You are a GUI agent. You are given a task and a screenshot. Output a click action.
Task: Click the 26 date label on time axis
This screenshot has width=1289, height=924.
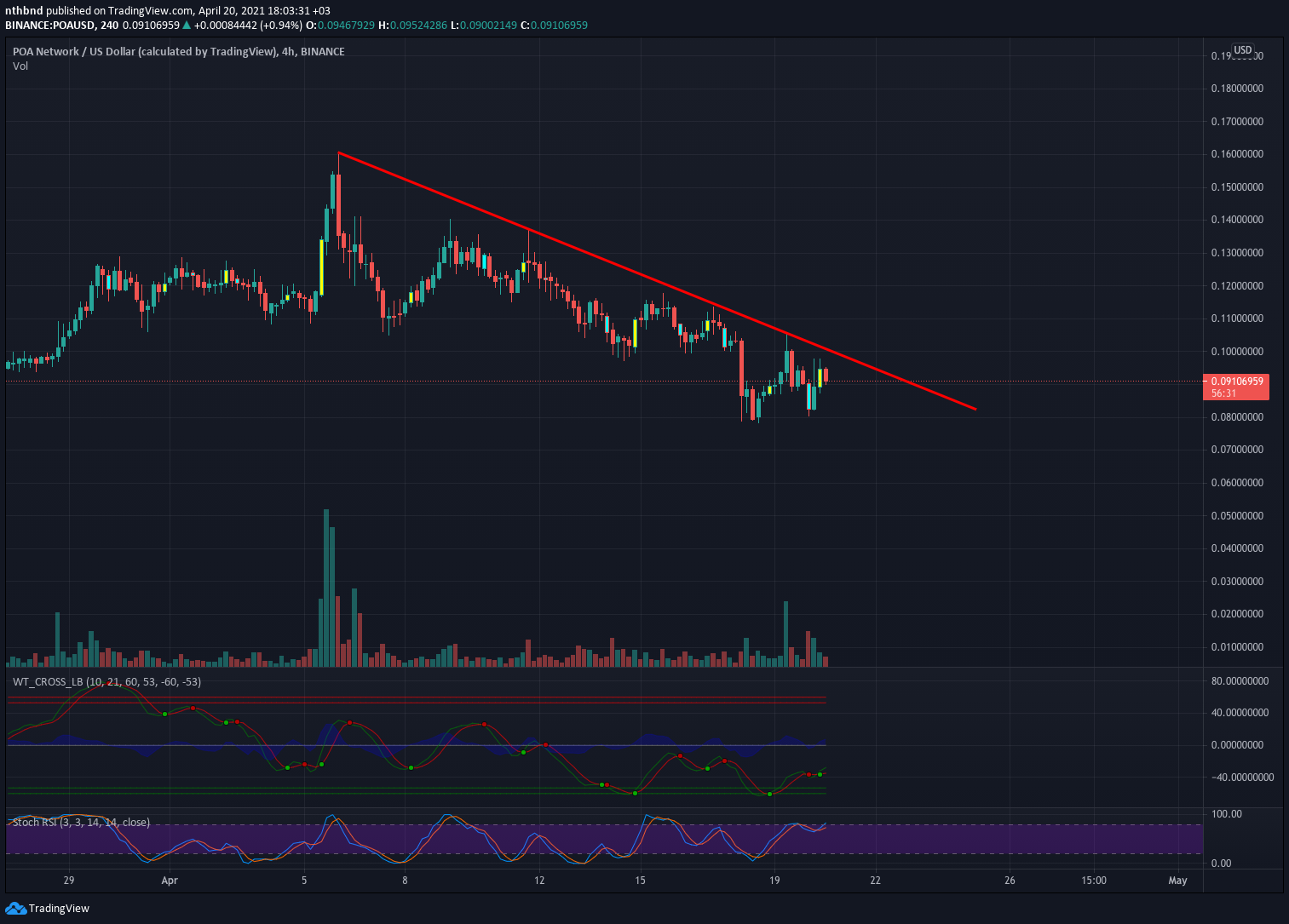[1010, 881]
